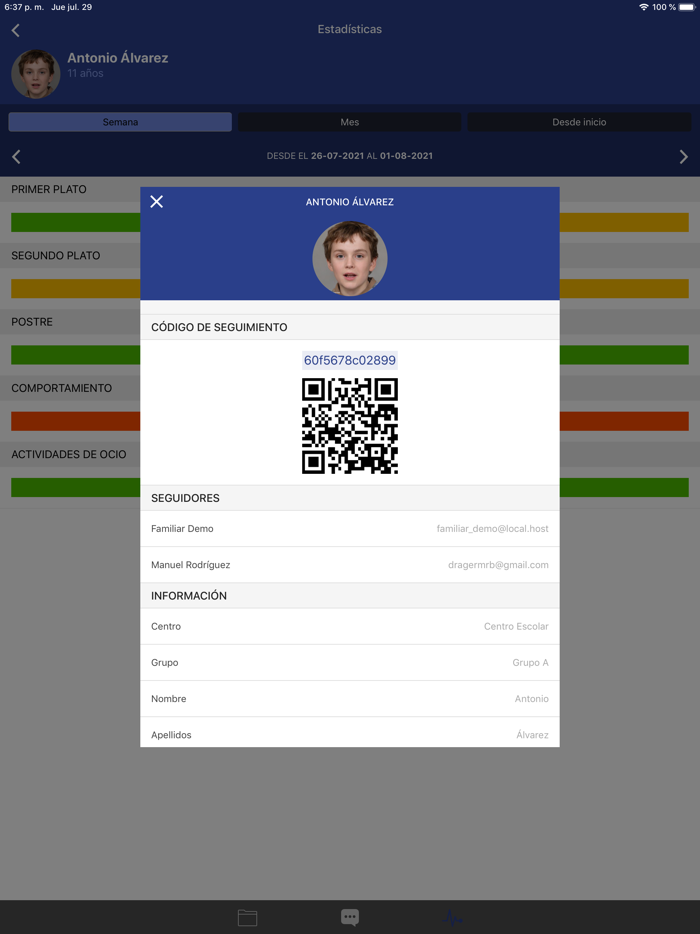Select the Centro information row
700x934 pixels.
pos(350,627)
